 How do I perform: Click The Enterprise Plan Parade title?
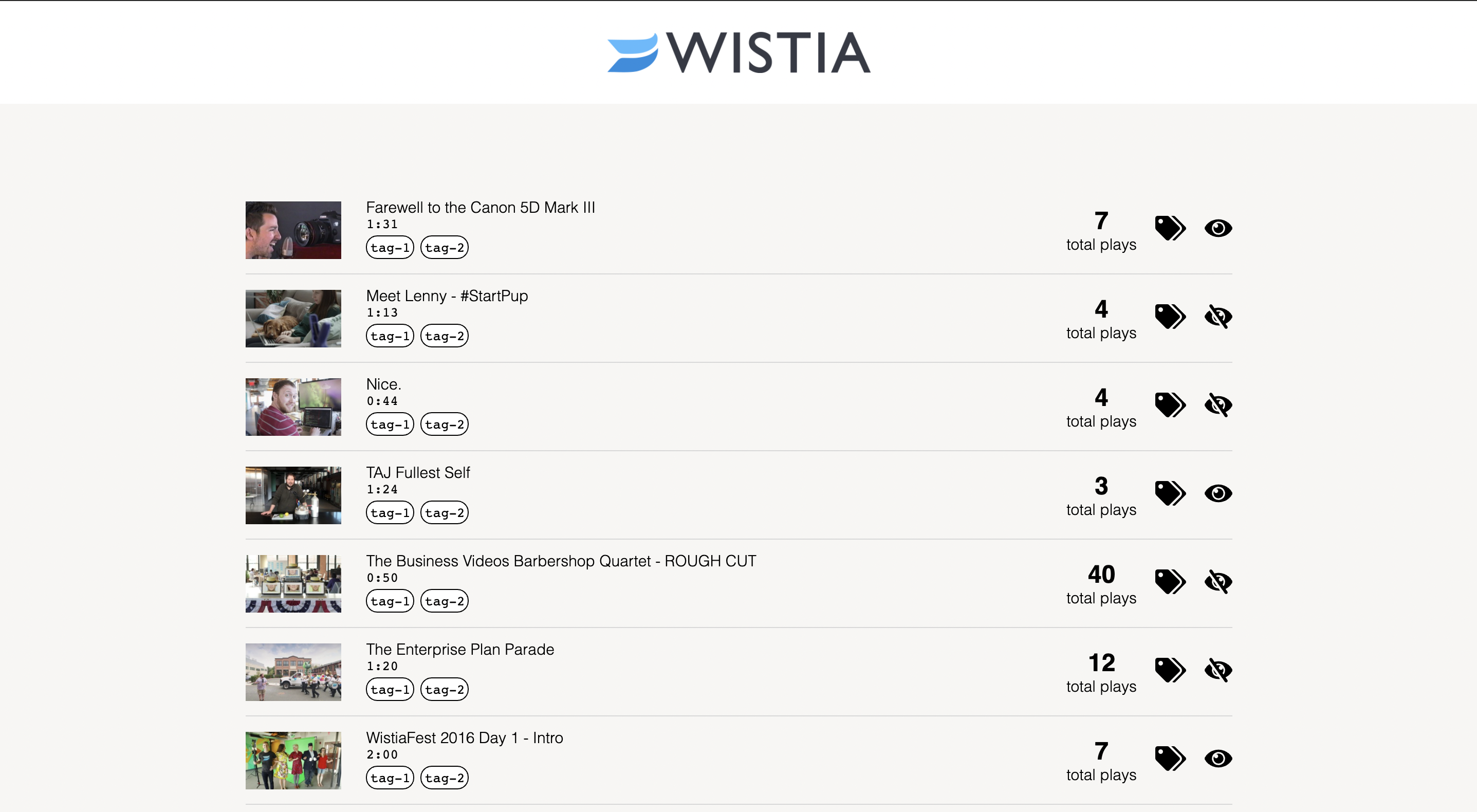tap(460, 649)
